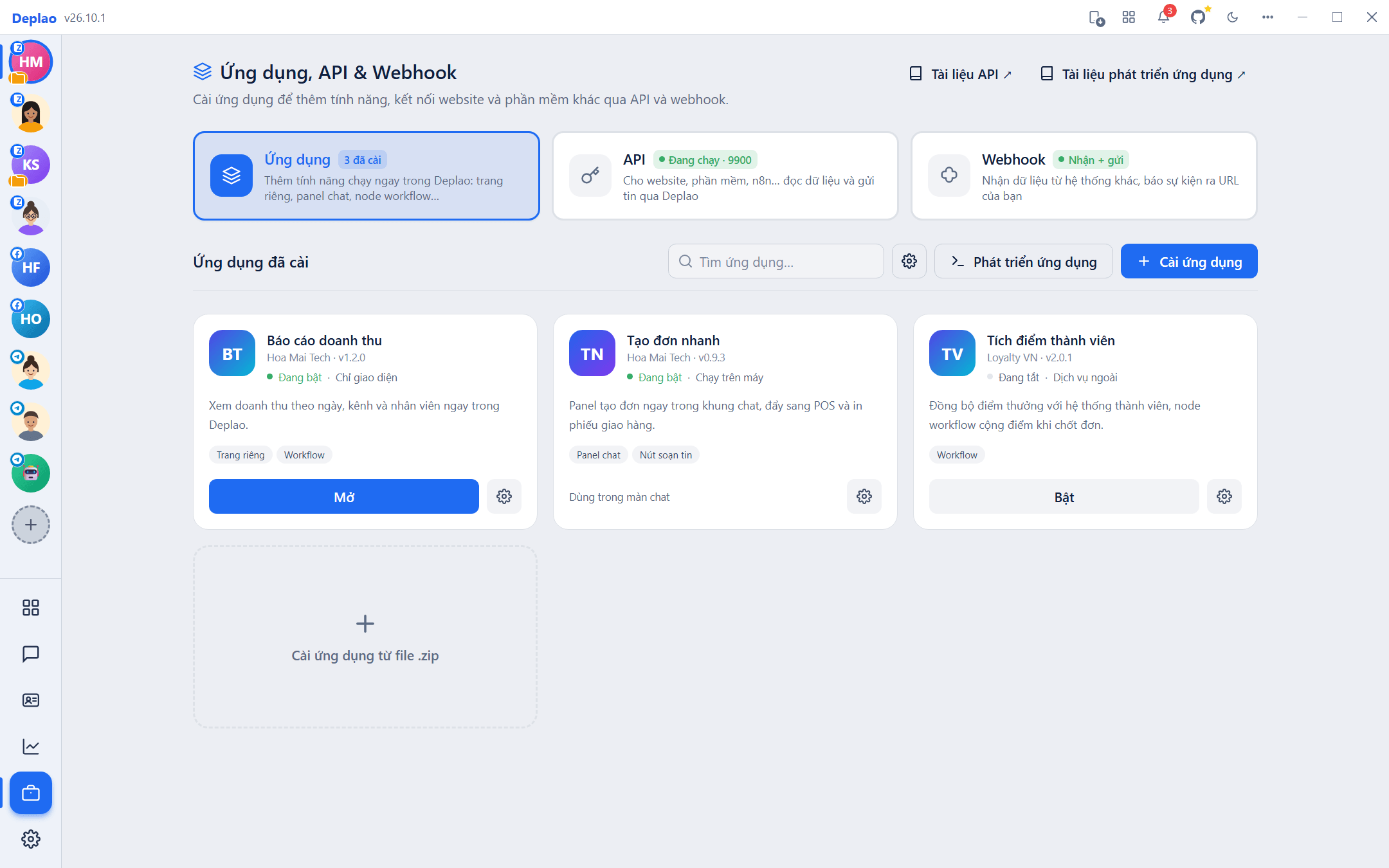Open notifications bell with 3 badge
Screen dimensions: 1389x868
(1163, 17)
